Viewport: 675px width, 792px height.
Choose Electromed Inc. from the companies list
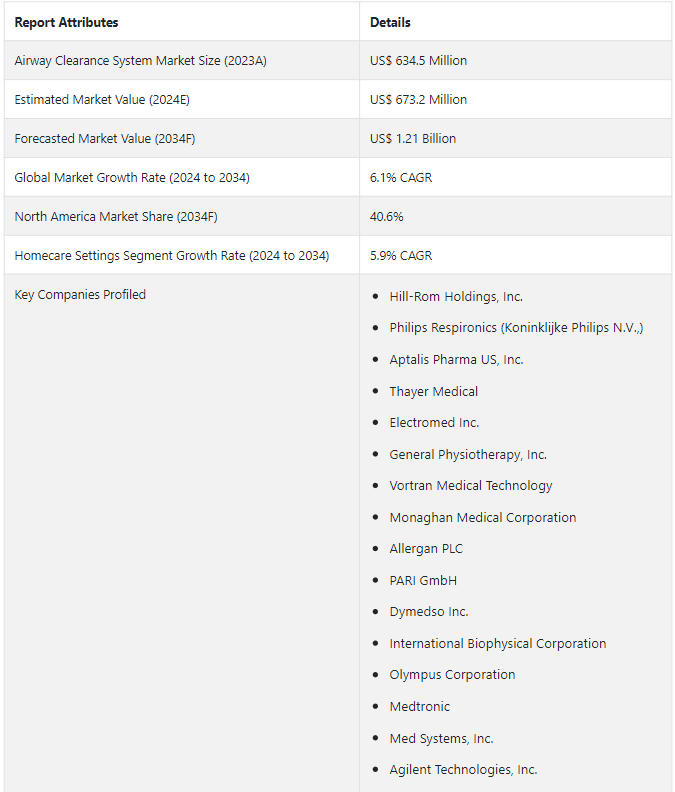pyautogui.click(x=434, y=423)
